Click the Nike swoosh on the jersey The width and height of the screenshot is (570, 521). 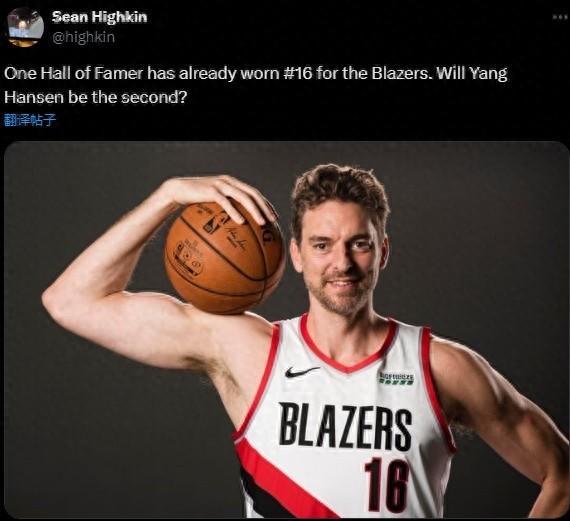[x=301, y=372]
